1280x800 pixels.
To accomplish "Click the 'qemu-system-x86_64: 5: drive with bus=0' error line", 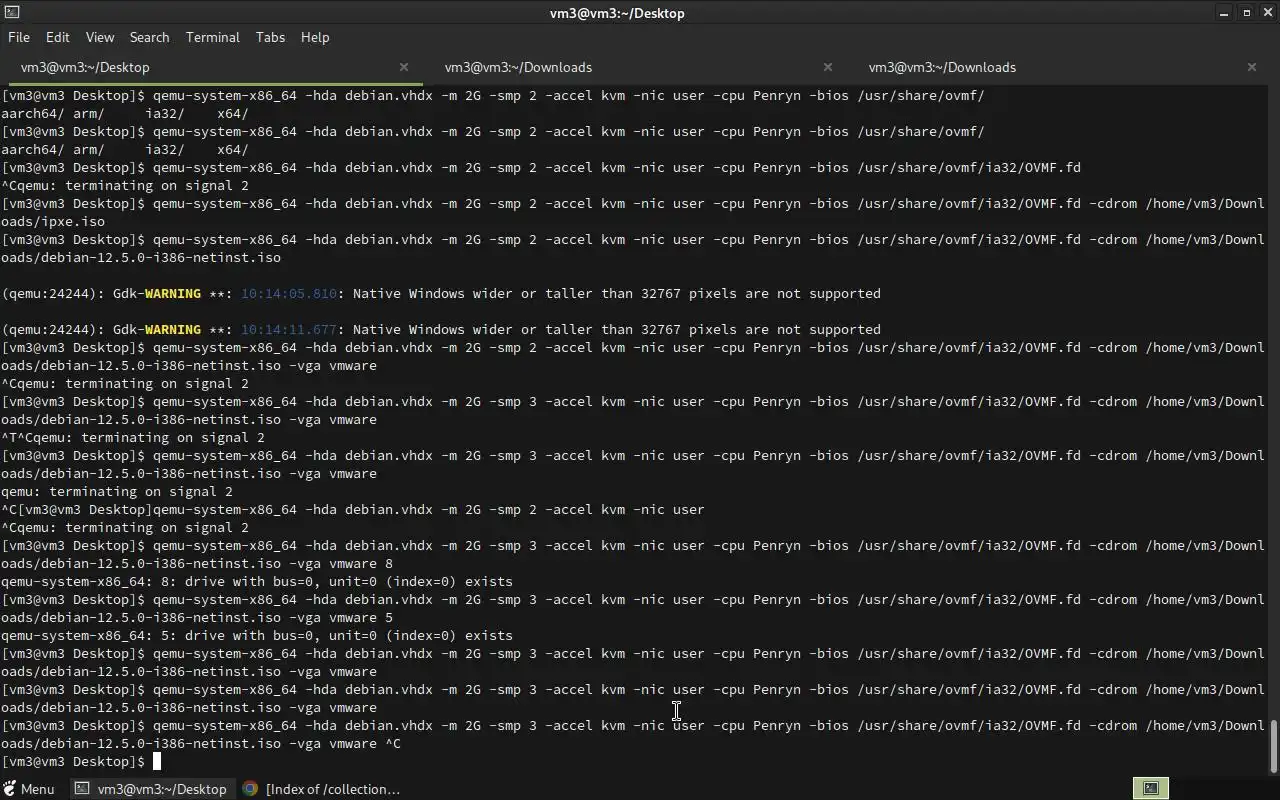I will (257, 635).
